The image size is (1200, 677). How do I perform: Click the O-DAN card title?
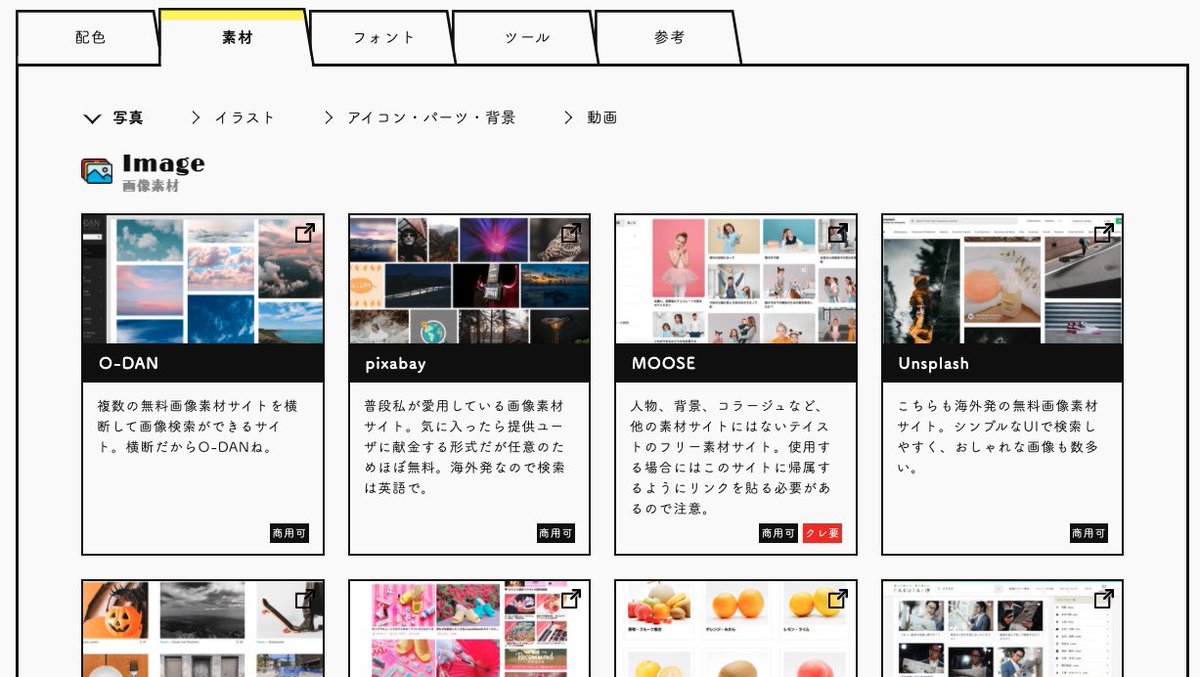coord(129,363)
